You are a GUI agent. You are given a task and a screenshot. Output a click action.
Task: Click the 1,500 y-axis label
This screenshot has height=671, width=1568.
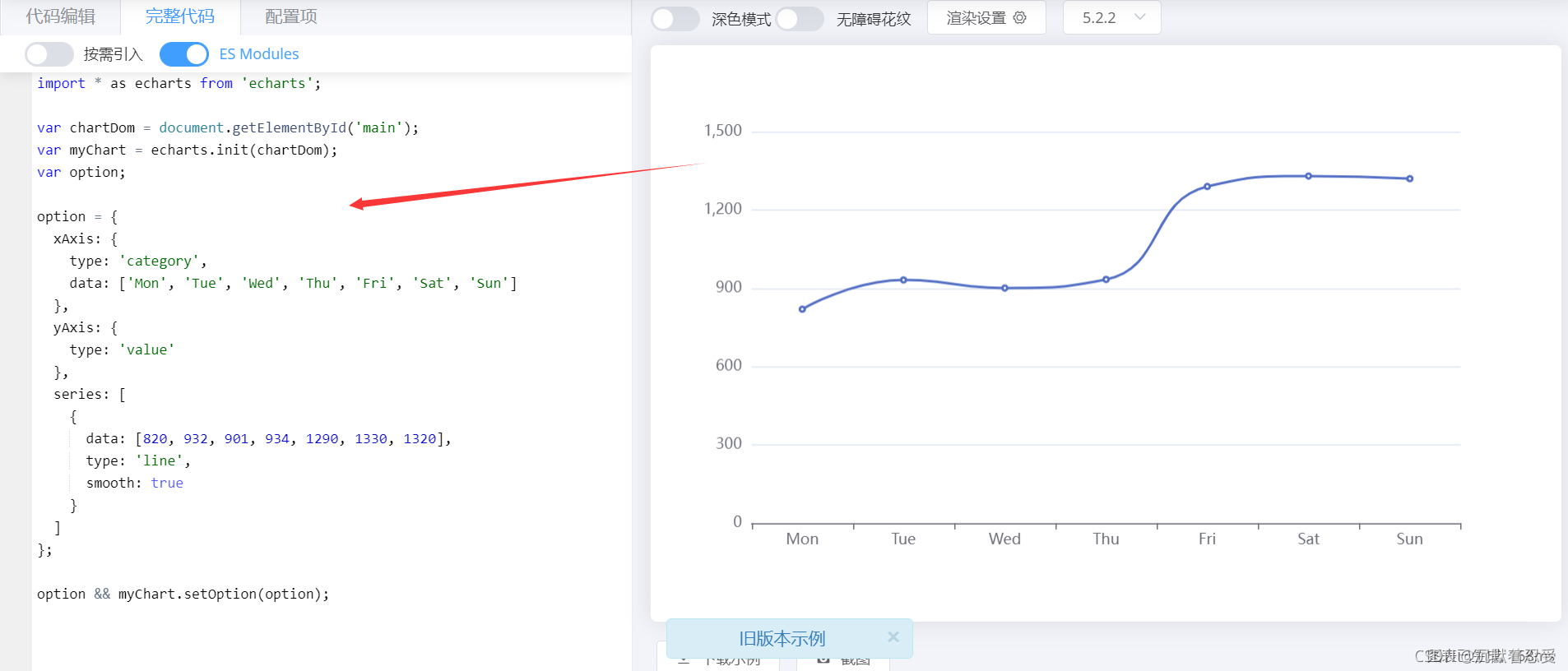[x=723, y=131]
